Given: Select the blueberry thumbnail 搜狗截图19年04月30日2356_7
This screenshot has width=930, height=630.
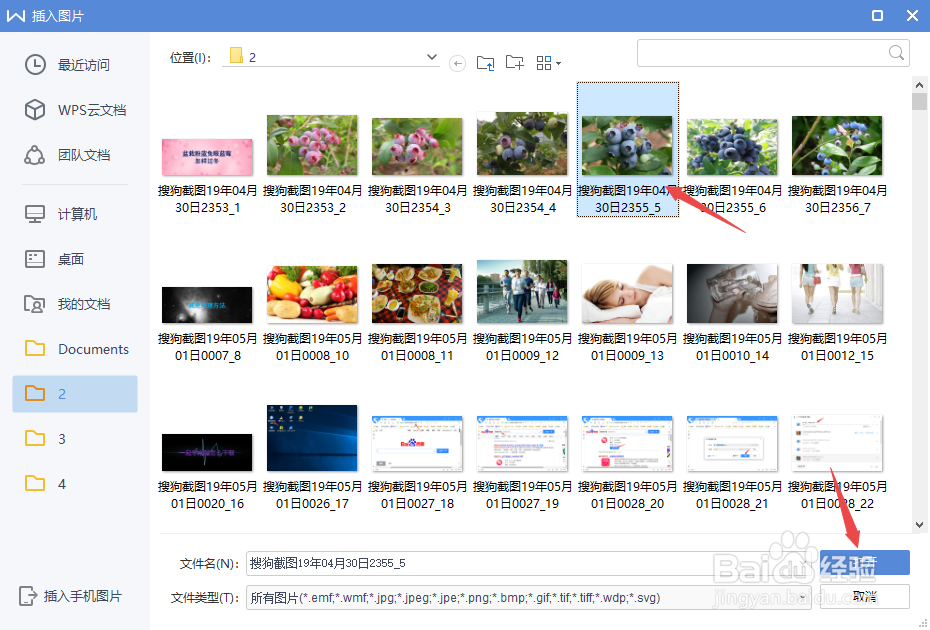Looking at the screenshot, I should pyautogui.click(x=837, y=144).
